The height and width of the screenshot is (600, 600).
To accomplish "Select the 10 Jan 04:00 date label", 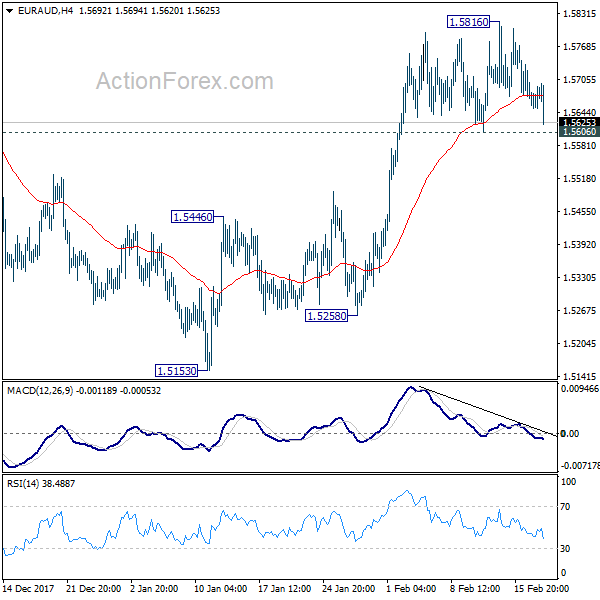I will [x=220, y=588].
